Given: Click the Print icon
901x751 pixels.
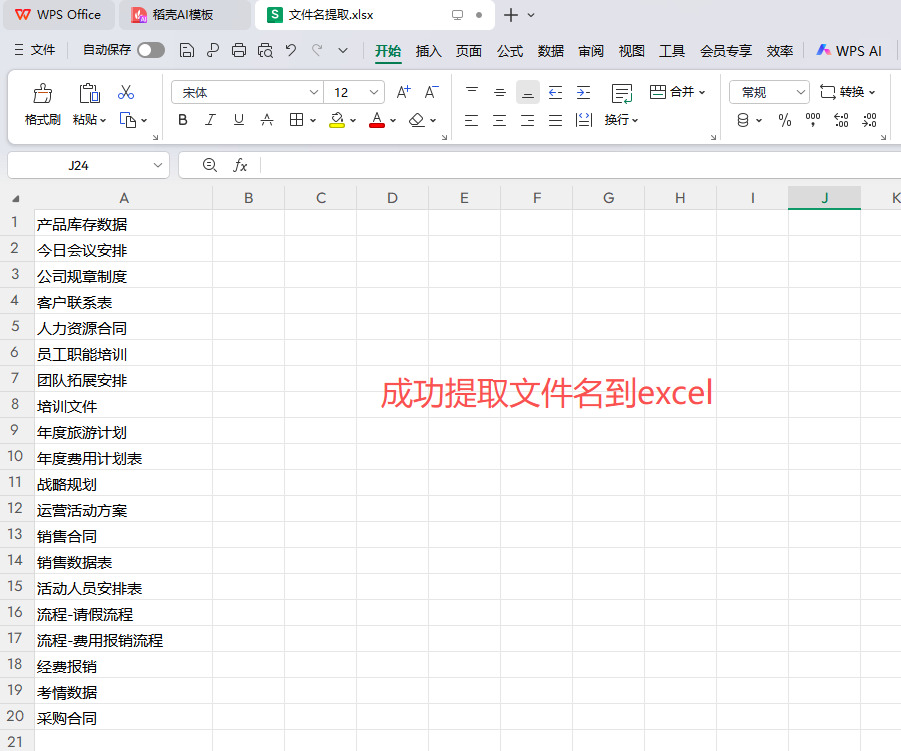Looking at the screenshot, I should coord(238,51).
